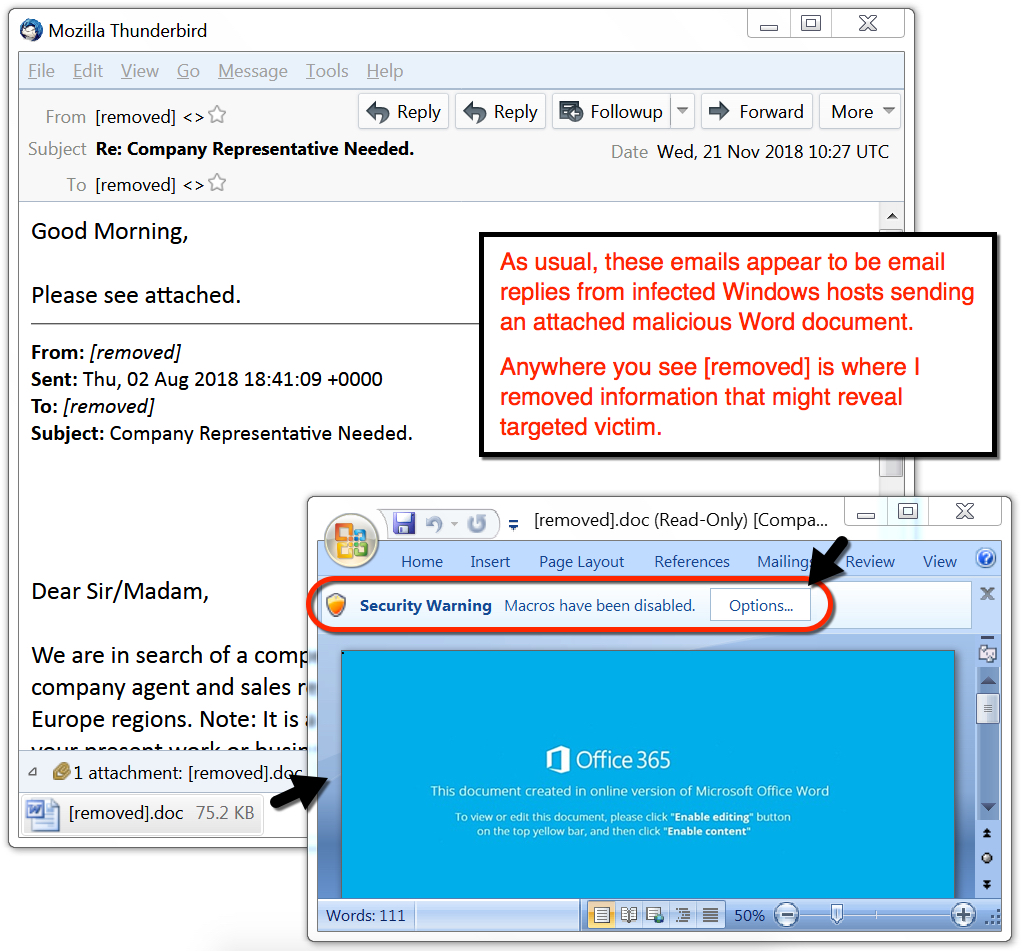Forward the email message
Viewport: 1022px width, 951px height.
pos(757,111)
